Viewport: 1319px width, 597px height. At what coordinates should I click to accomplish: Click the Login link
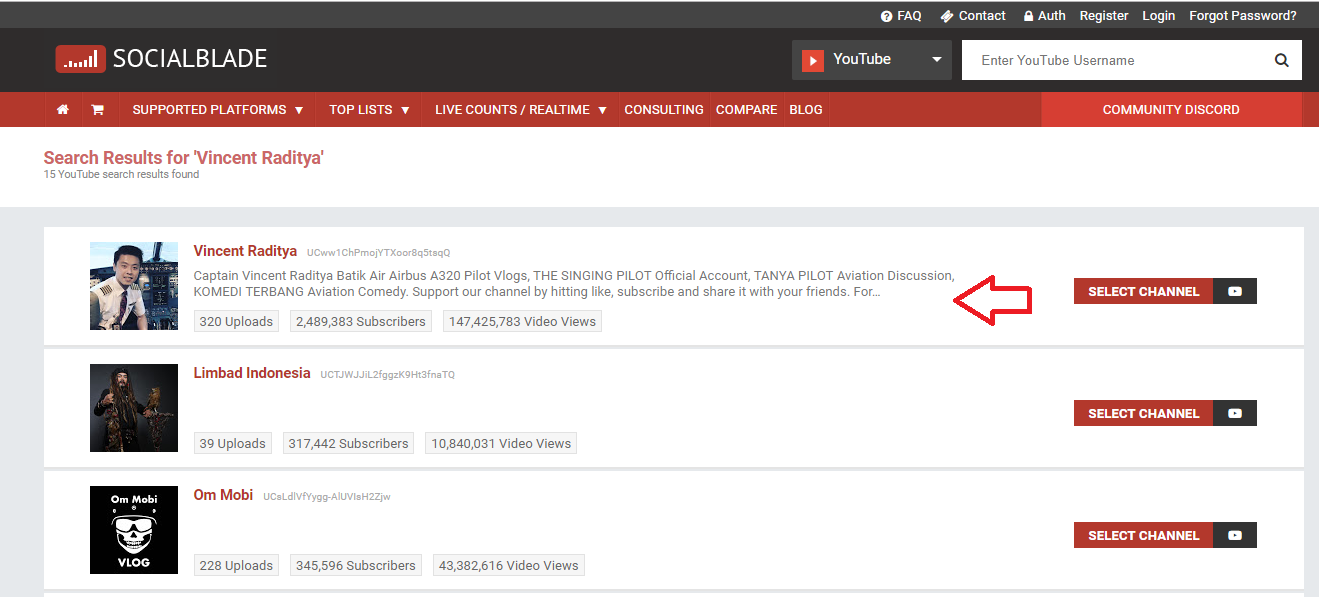point(1158,16)
